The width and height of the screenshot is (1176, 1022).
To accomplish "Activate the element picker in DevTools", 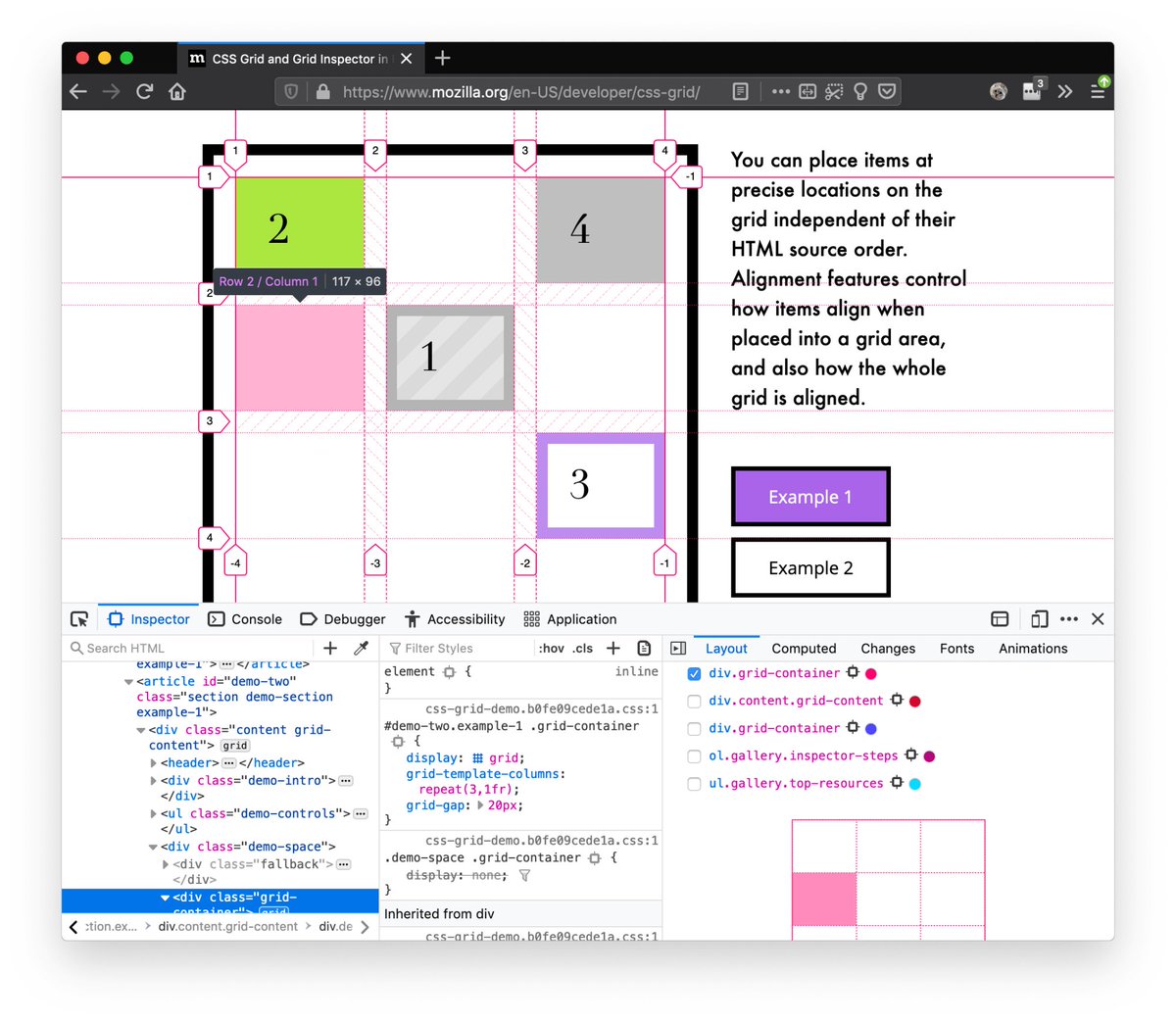I will (x=79, y=618).
